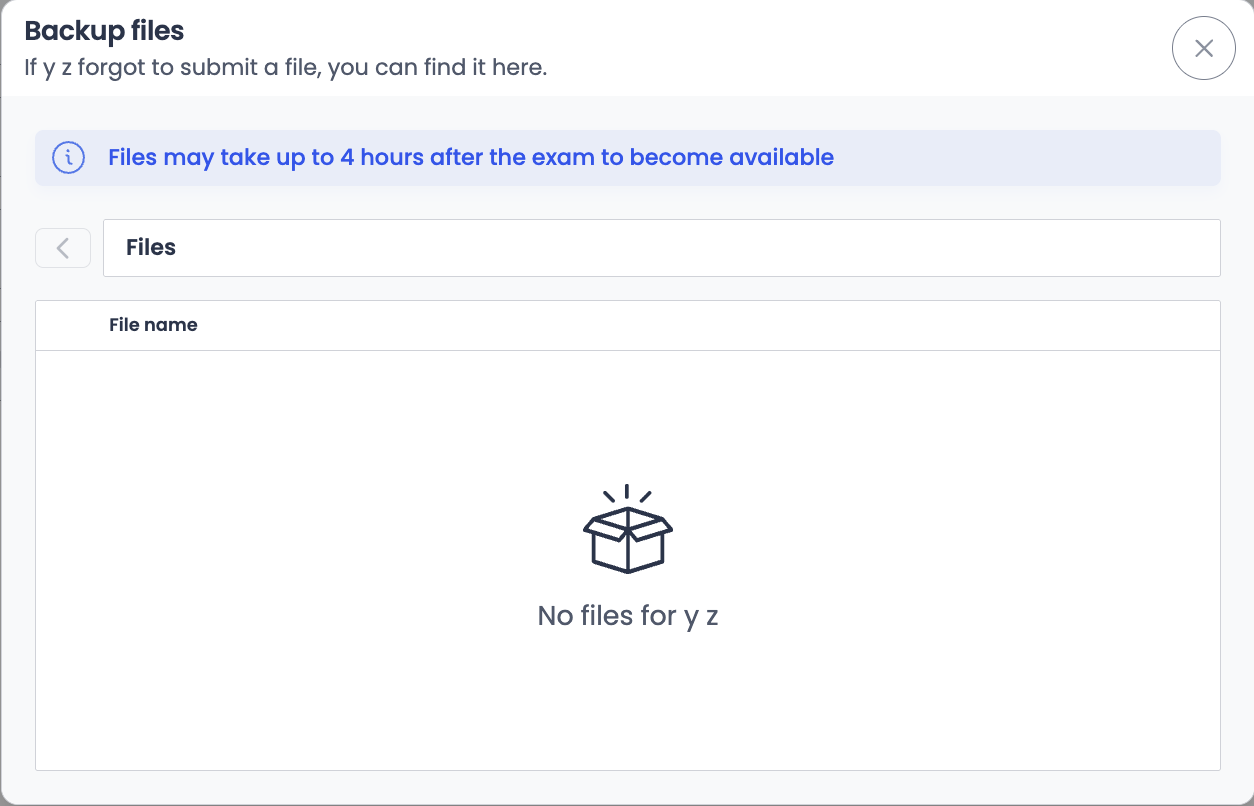Close the Backup files dialog
1254x806 pixels.
(1203, 48)
